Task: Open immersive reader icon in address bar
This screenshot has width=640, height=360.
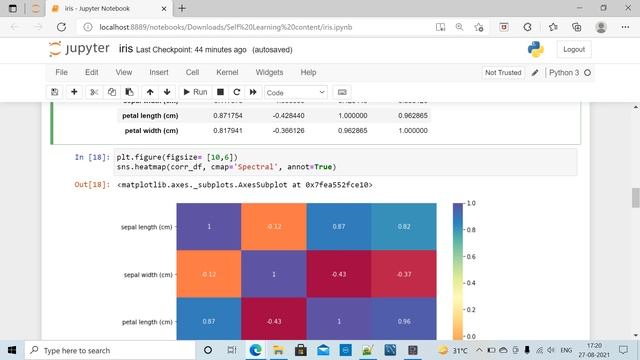Action: 440,27
